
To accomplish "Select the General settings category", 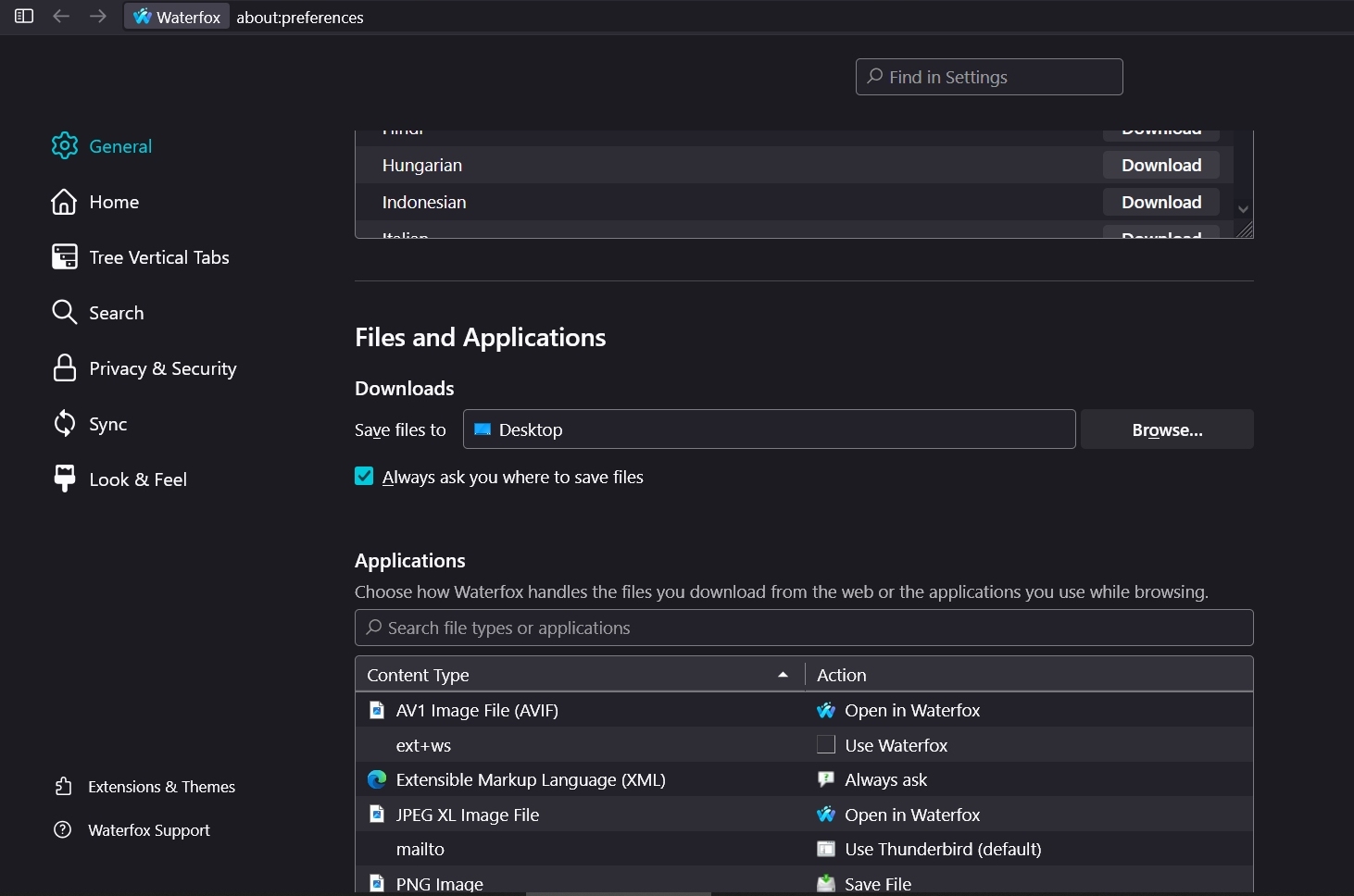I will tap(119, 146).
